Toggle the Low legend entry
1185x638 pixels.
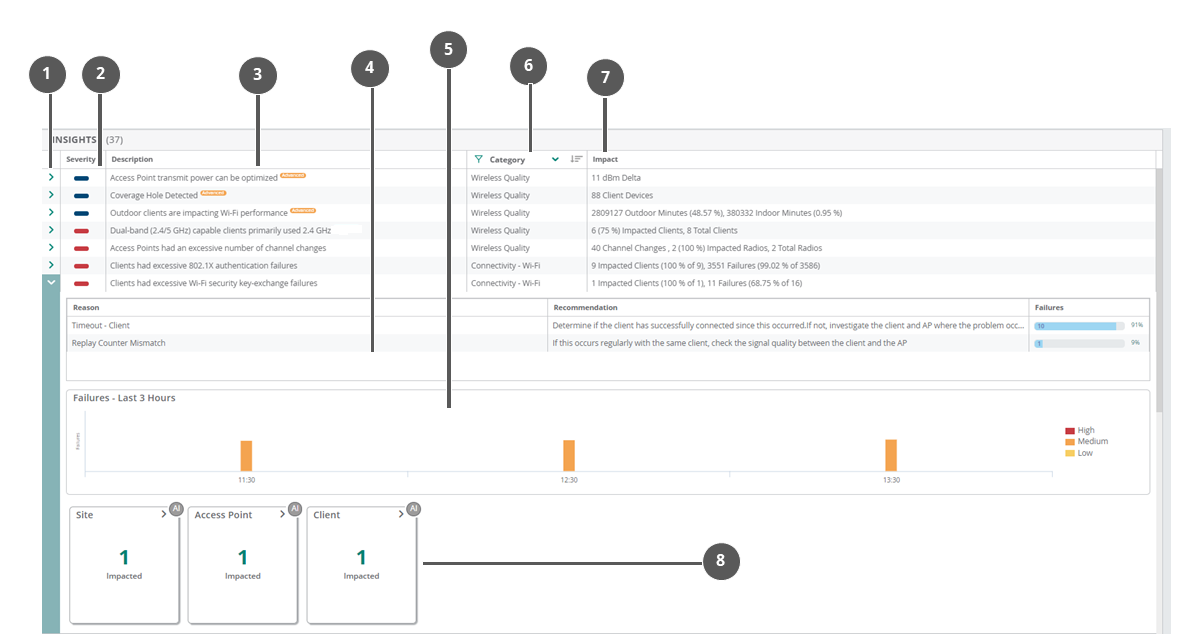pos(1079,453)
